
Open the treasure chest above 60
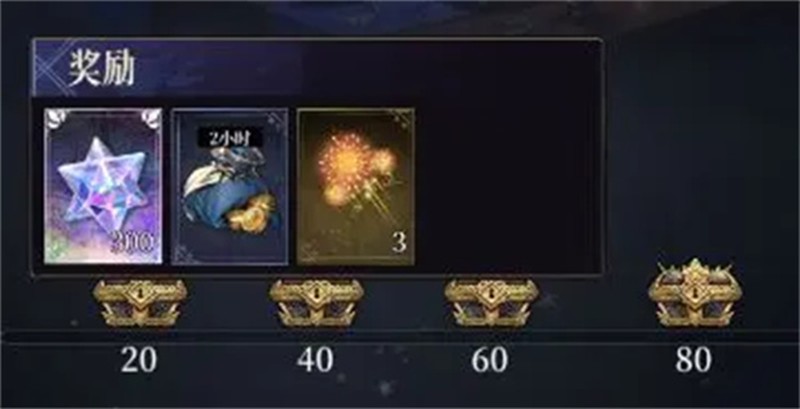tap(491, 302)
